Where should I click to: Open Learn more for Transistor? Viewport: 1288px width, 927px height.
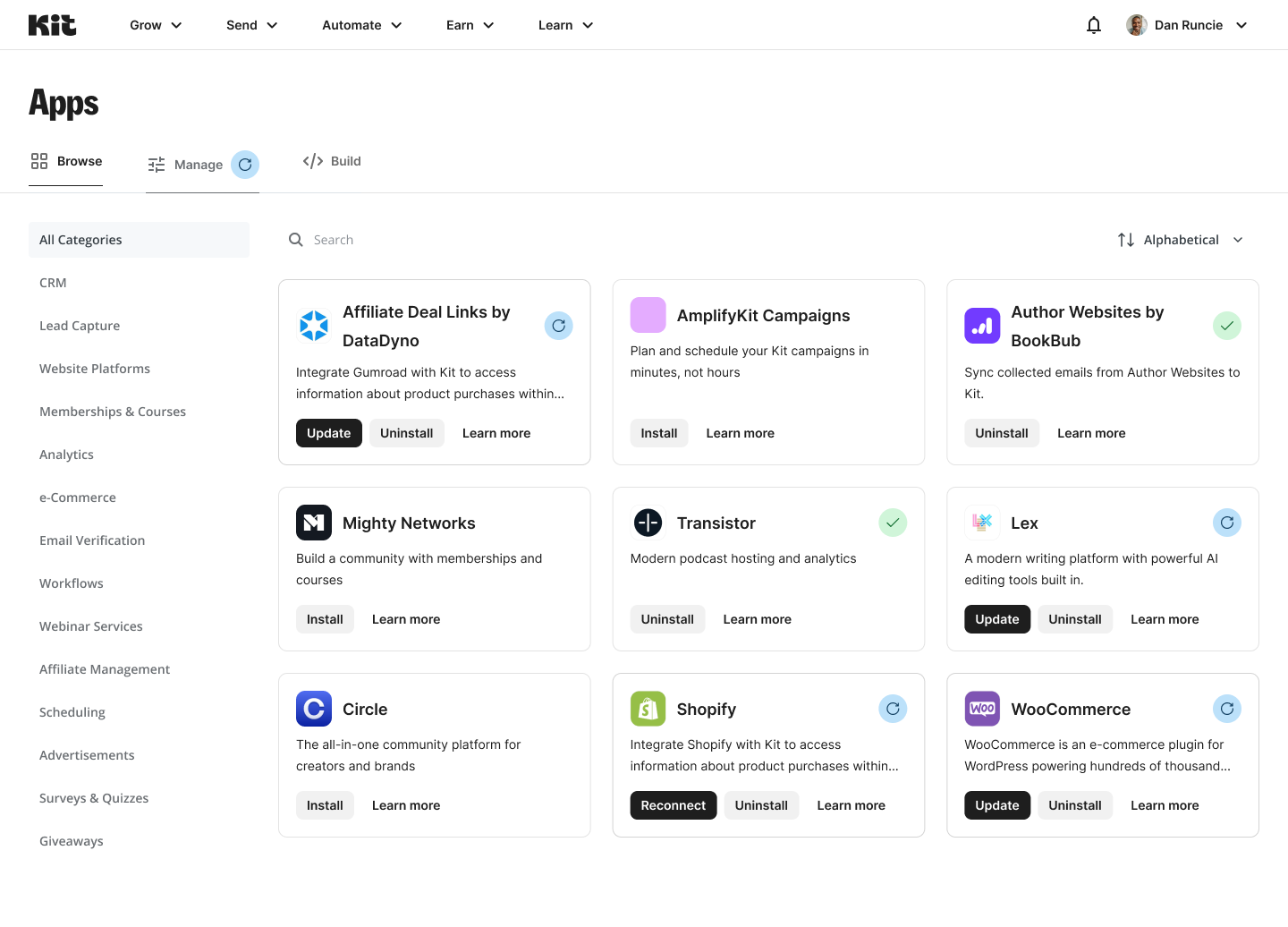click(x=758, y=619)
